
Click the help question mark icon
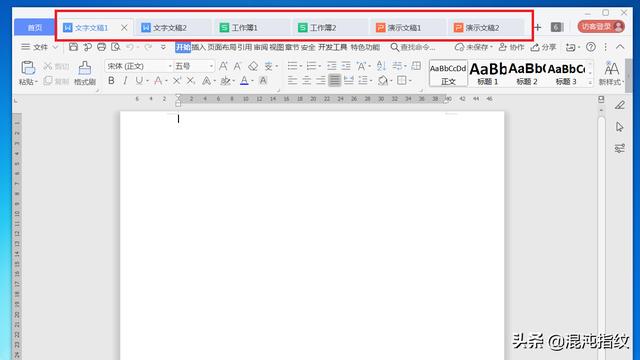[591, 47]
